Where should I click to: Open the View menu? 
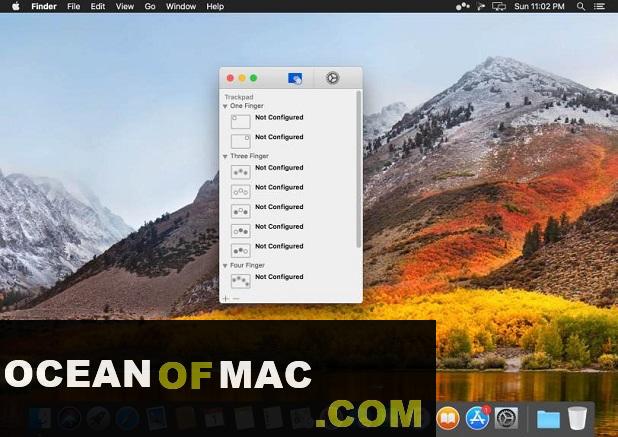[125, 6]
